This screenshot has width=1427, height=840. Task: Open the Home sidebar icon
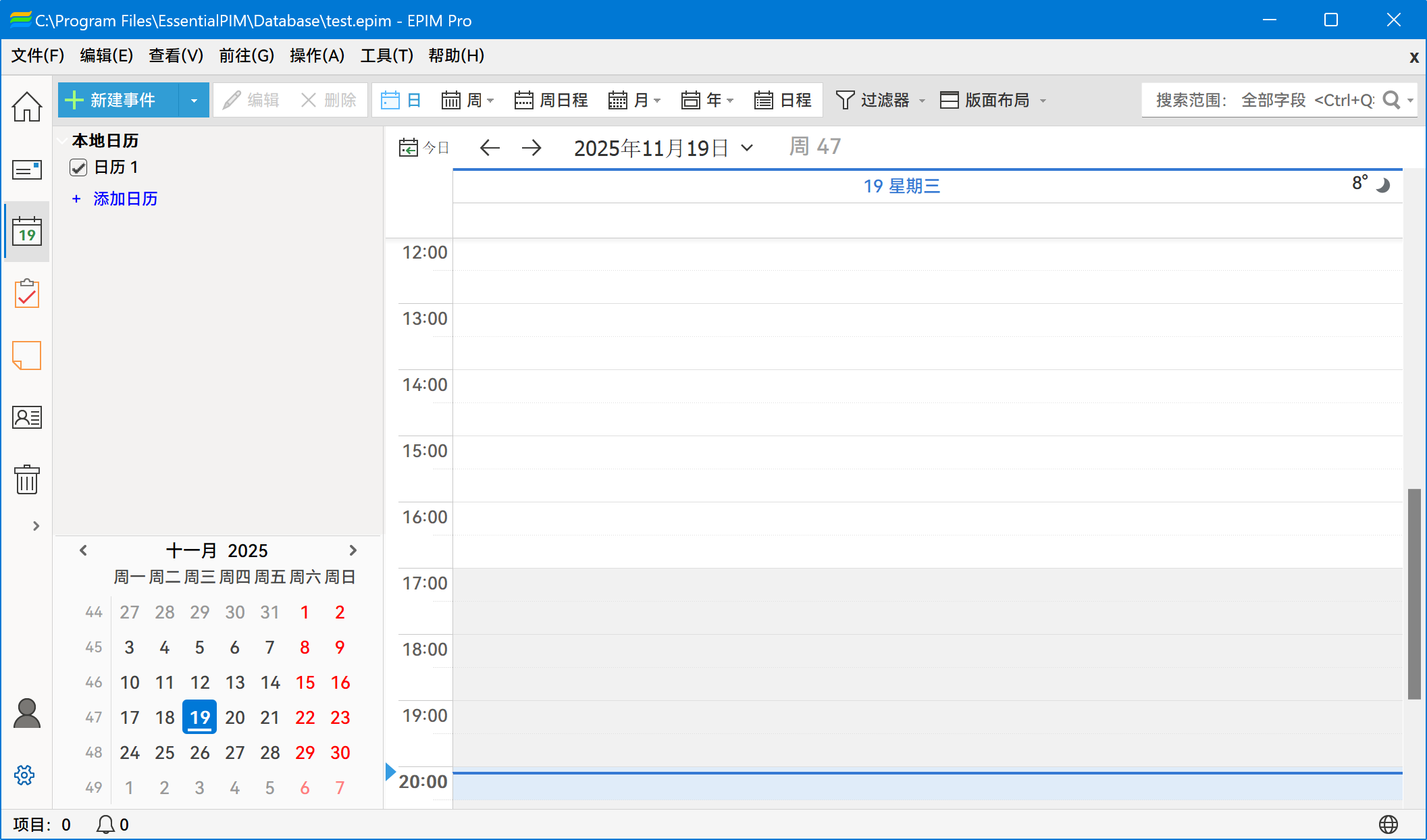coord(27,107)
